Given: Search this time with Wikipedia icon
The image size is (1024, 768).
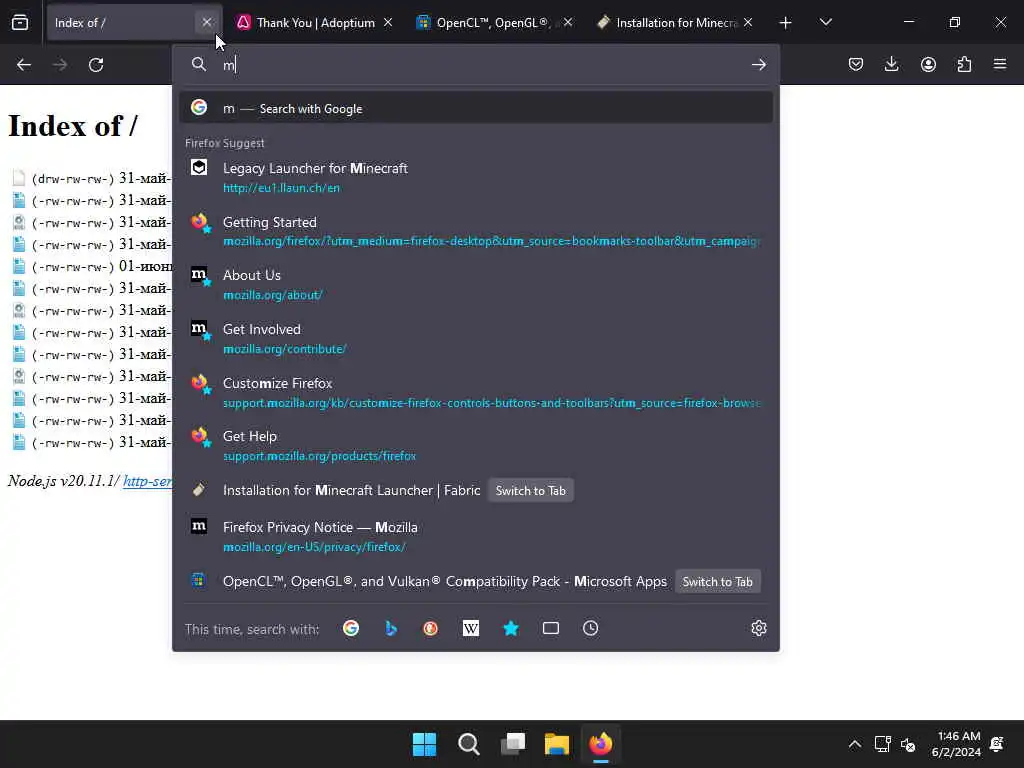Looking at the screenshot, I should click(x=471, y=628).
